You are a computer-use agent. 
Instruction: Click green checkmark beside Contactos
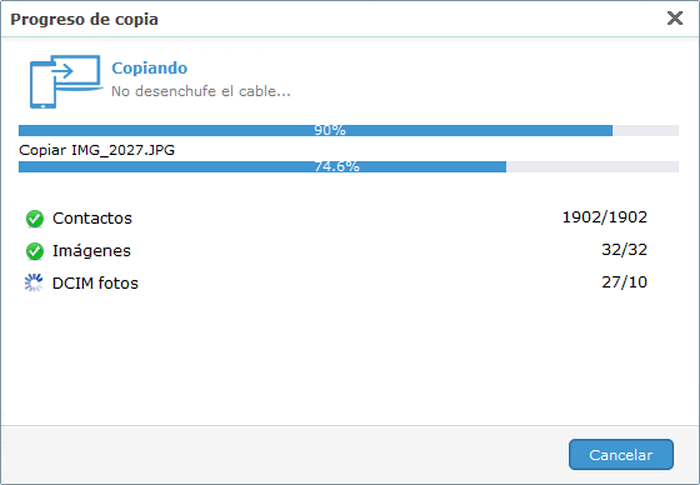click(x=35, y=218)
